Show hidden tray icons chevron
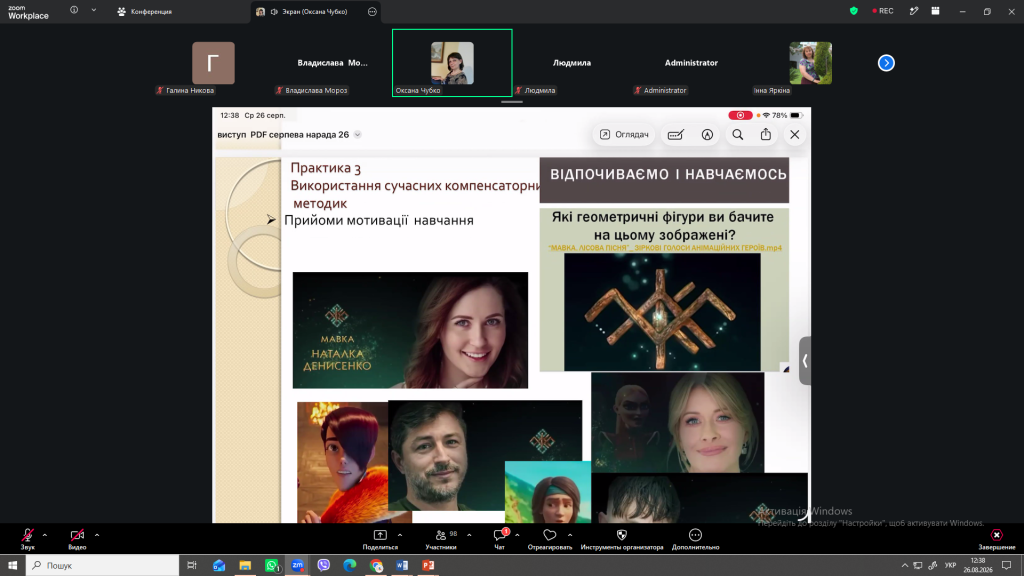The image size is (1024, 576). [904, 566]
